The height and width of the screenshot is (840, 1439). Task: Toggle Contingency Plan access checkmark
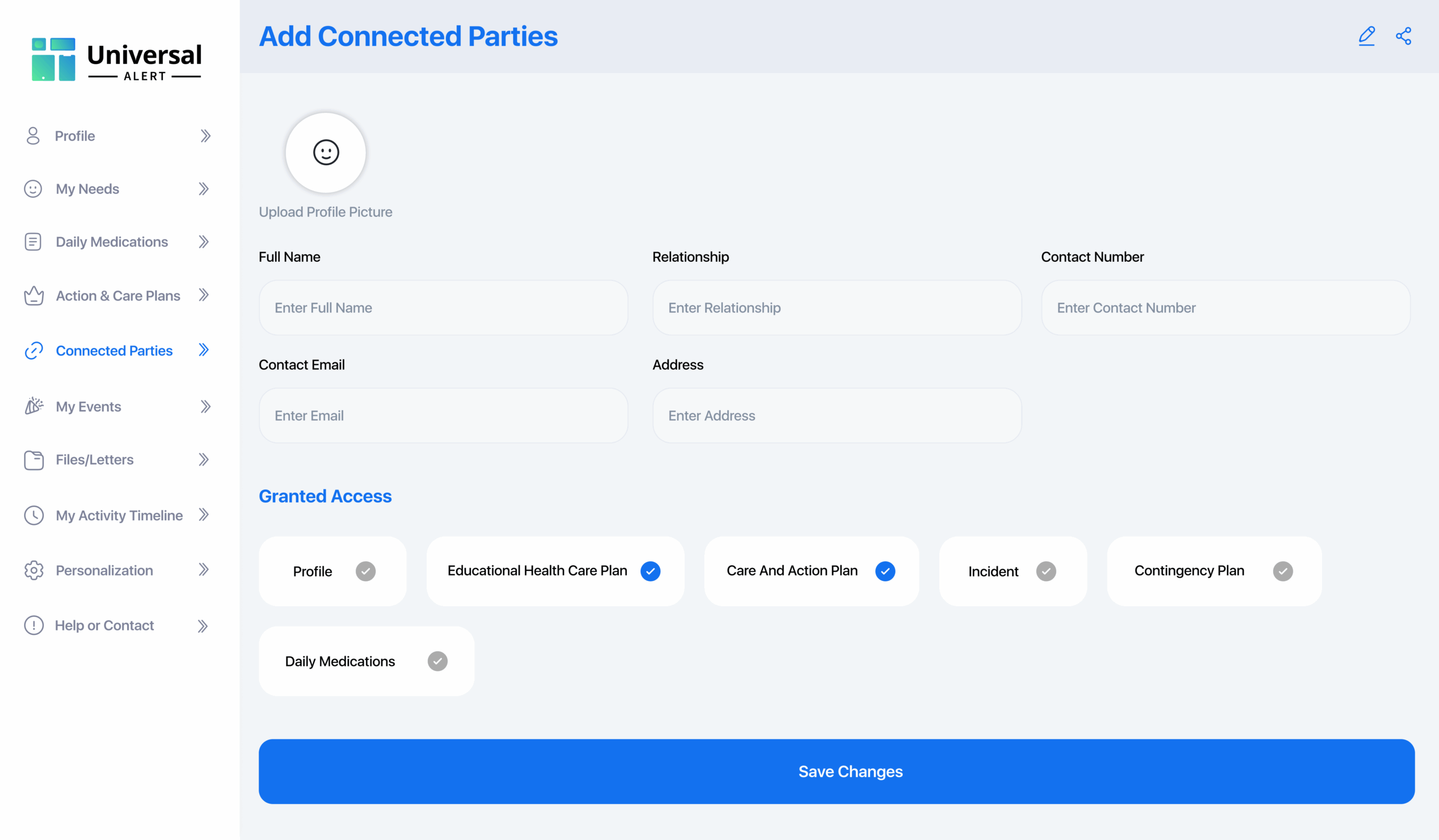[x=1283, y=571]
